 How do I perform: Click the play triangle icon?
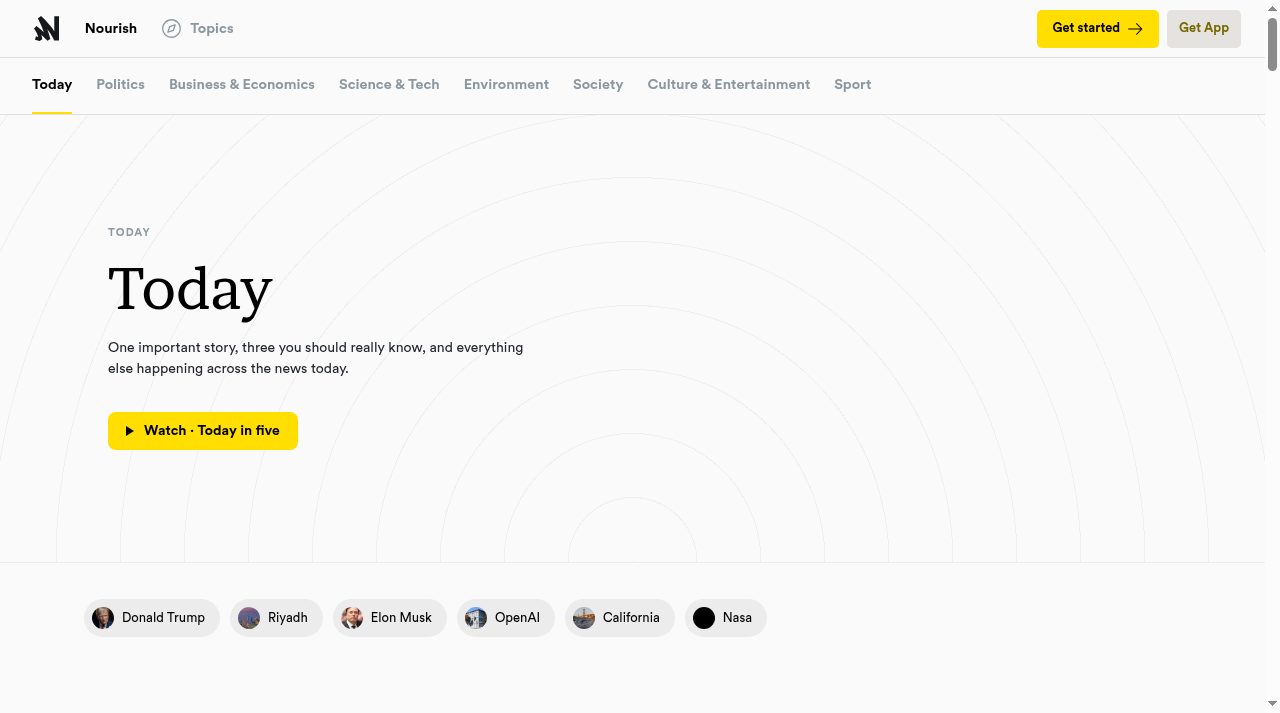click(x=130, y=431)
